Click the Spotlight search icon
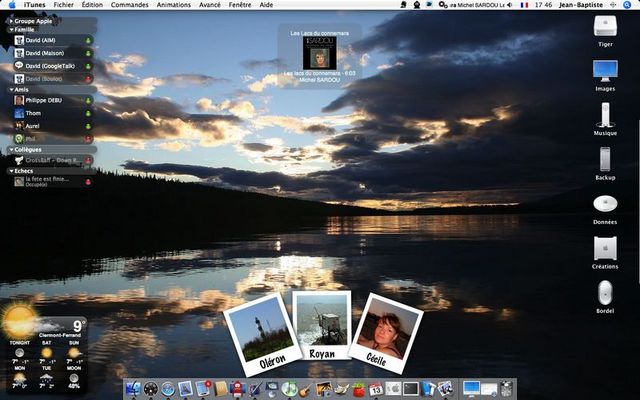 627,5
